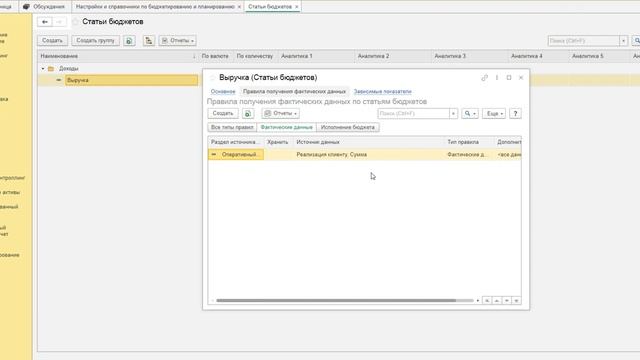Click the Хранить column header
Image resolution: width=640 pixels, height=360 pixels.
(278, 142)
